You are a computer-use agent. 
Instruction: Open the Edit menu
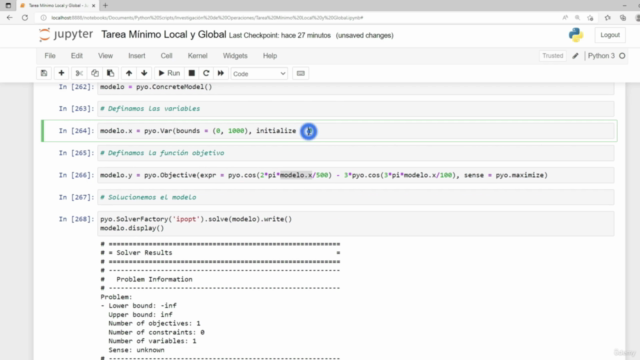(x=77, y=56)
